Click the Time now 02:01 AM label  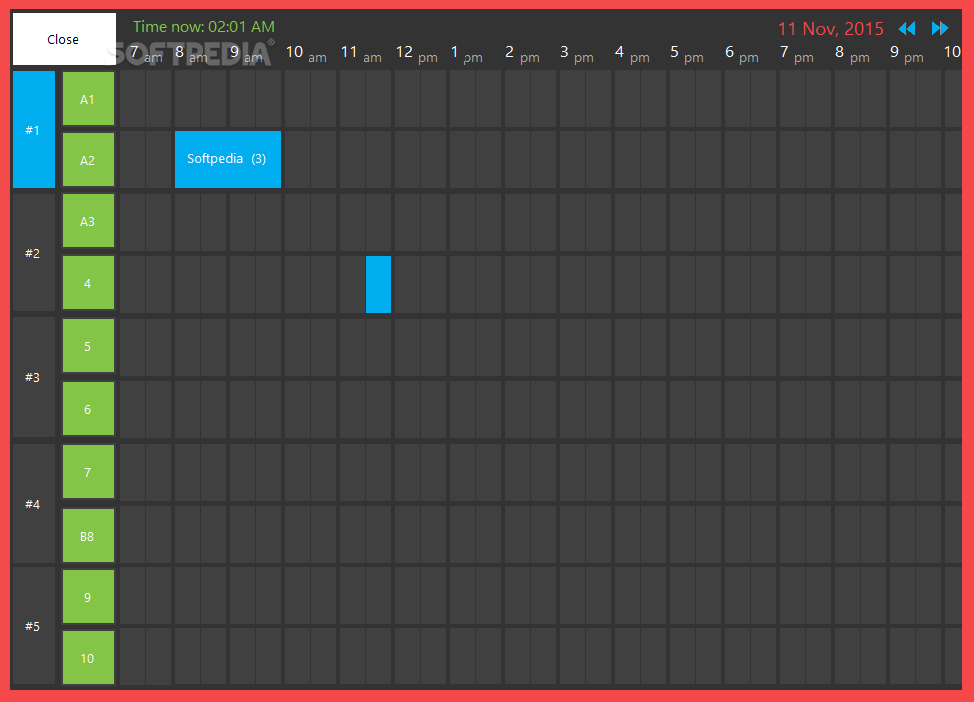click(204, 27)
